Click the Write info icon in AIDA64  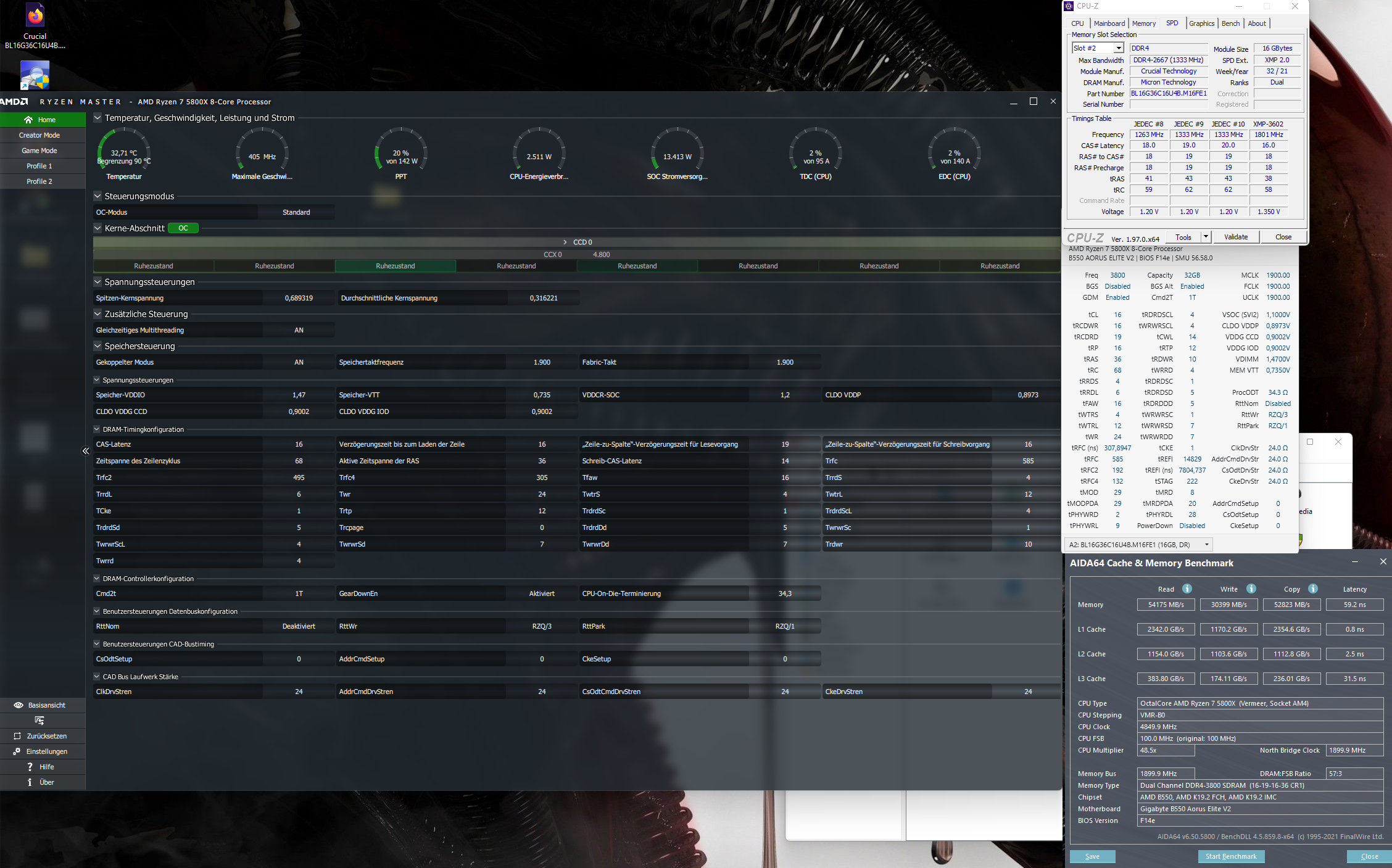(1251, 589)
